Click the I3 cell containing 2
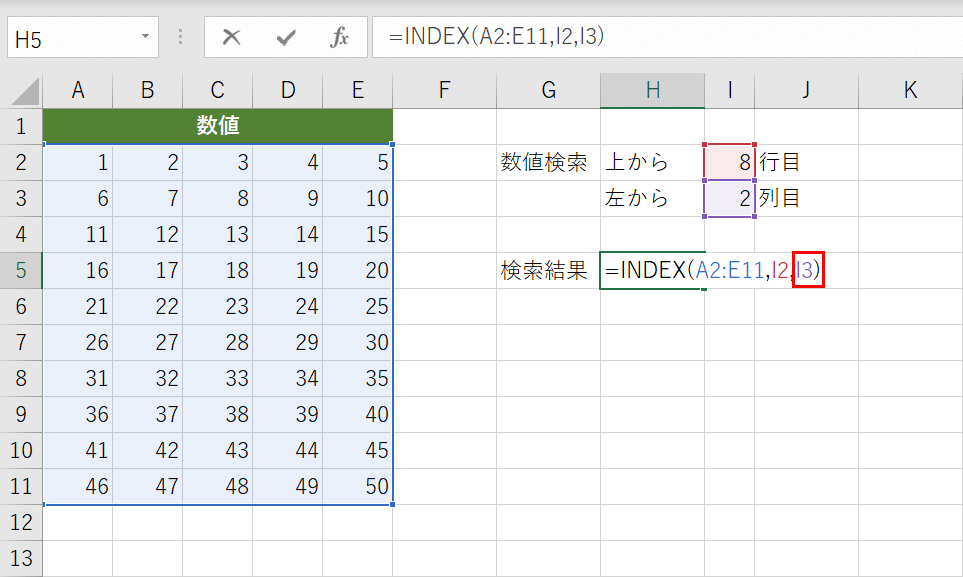Image resolution: width=963 pixels, height=577 pixels. (x=728, y=198)
